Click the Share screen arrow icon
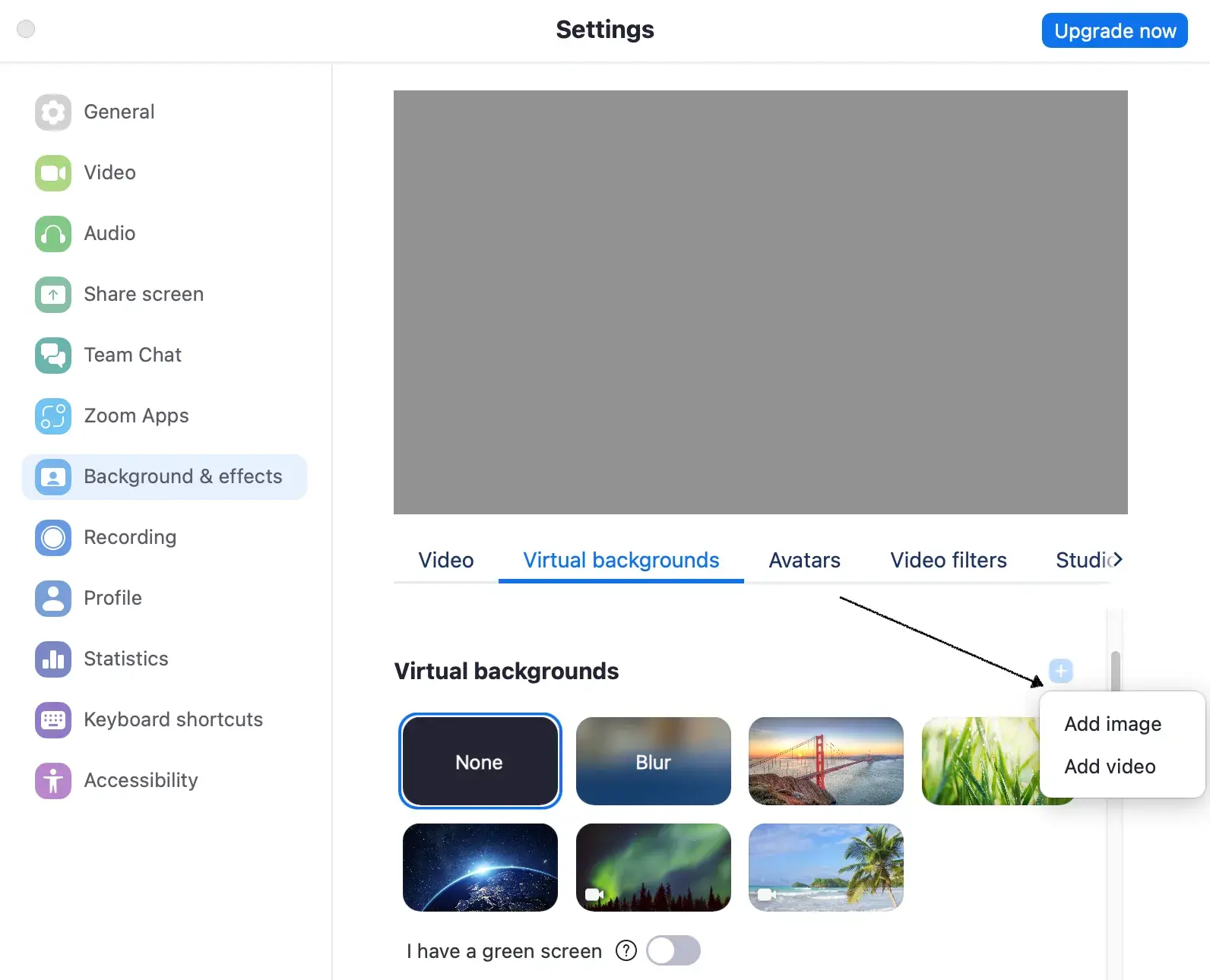 [x=53, y=295]
